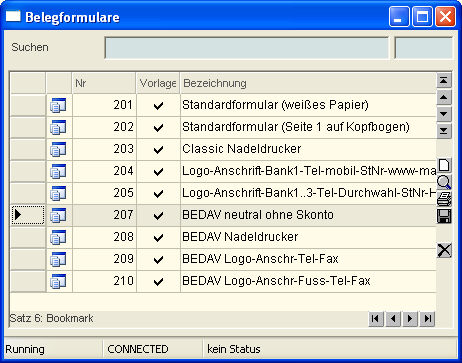Click the scroll down arrow button
The width and height of the screenshot is (462, 363).
click(444, 114)
